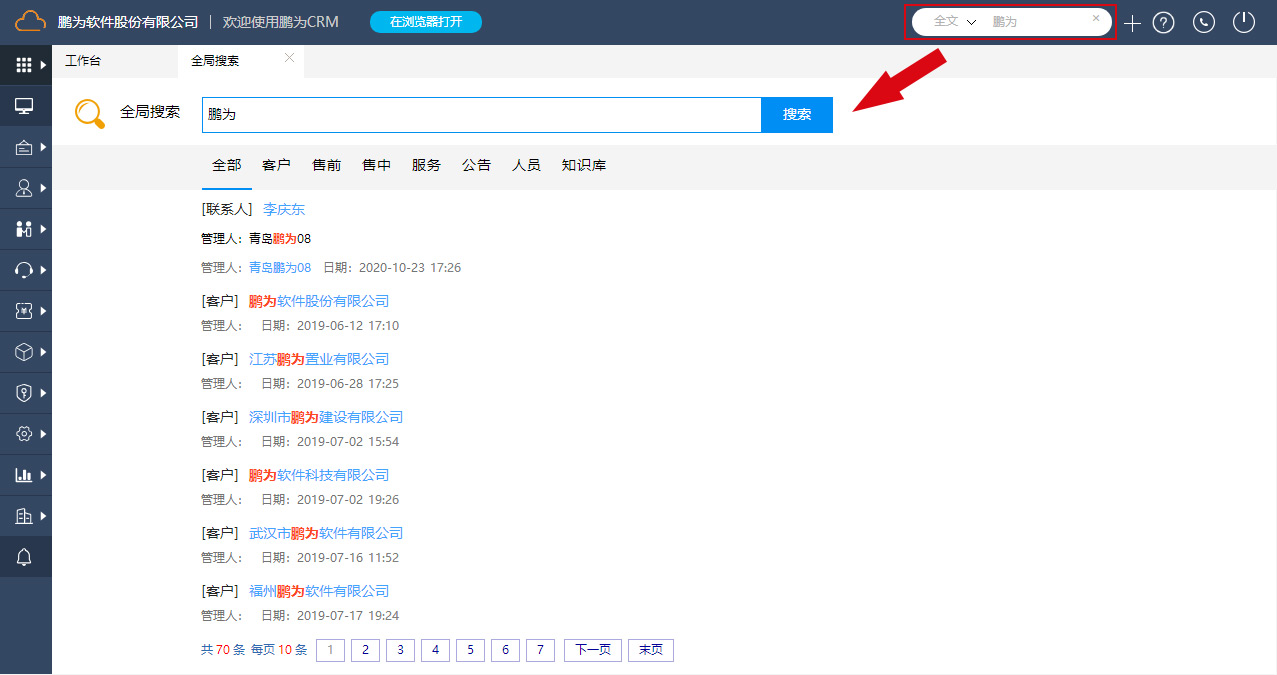Open the notification bell in the sidebar
Image resolution: width=1277 pixels, height=675 pixels.
(x=25, y=557)
